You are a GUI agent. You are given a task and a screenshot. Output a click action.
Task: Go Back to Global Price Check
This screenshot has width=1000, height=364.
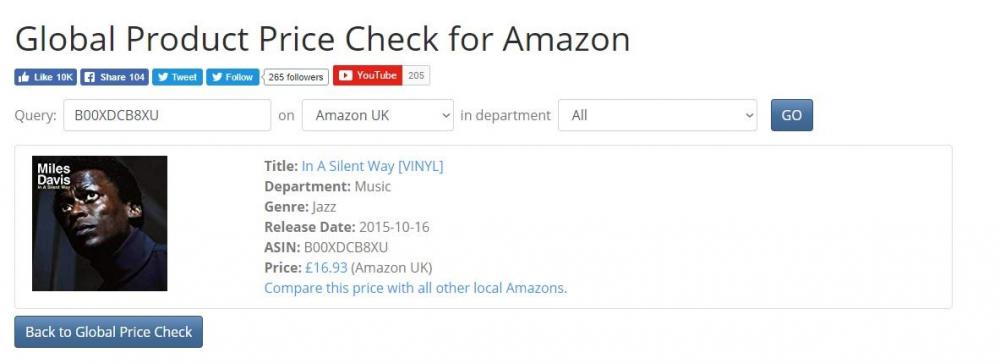108,332
